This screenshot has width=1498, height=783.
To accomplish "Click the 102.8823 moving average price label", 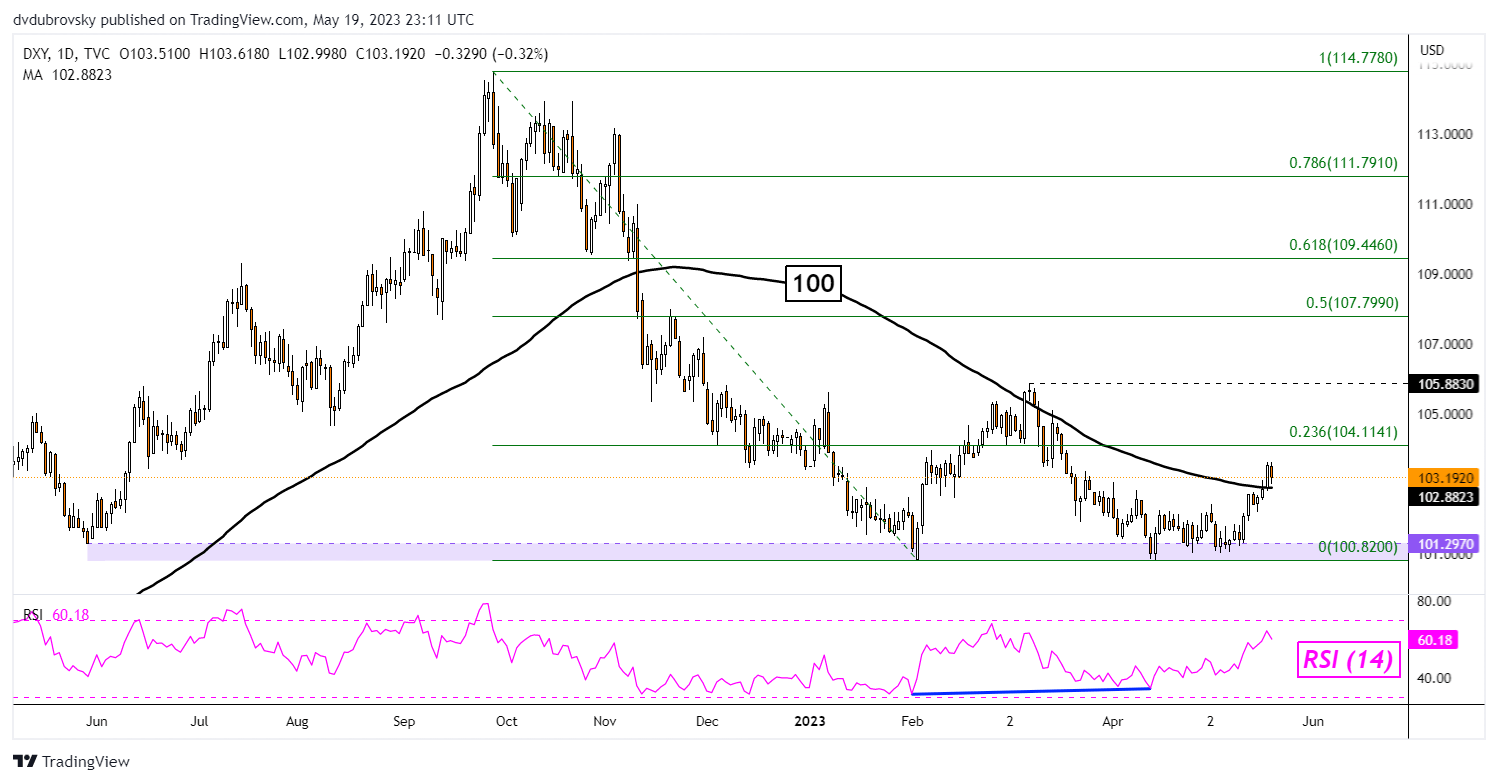I will [x=1442, y=495].
